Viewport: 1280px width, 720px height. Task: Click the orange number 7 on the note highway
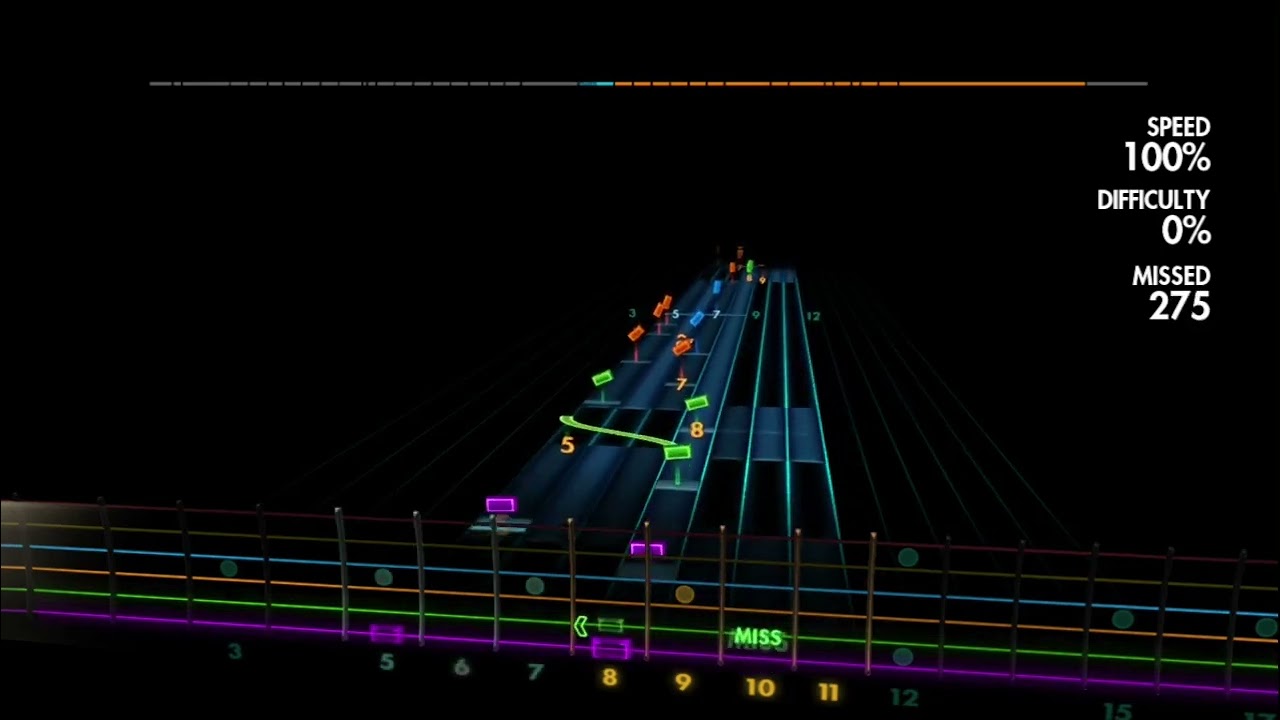[682, 384]
